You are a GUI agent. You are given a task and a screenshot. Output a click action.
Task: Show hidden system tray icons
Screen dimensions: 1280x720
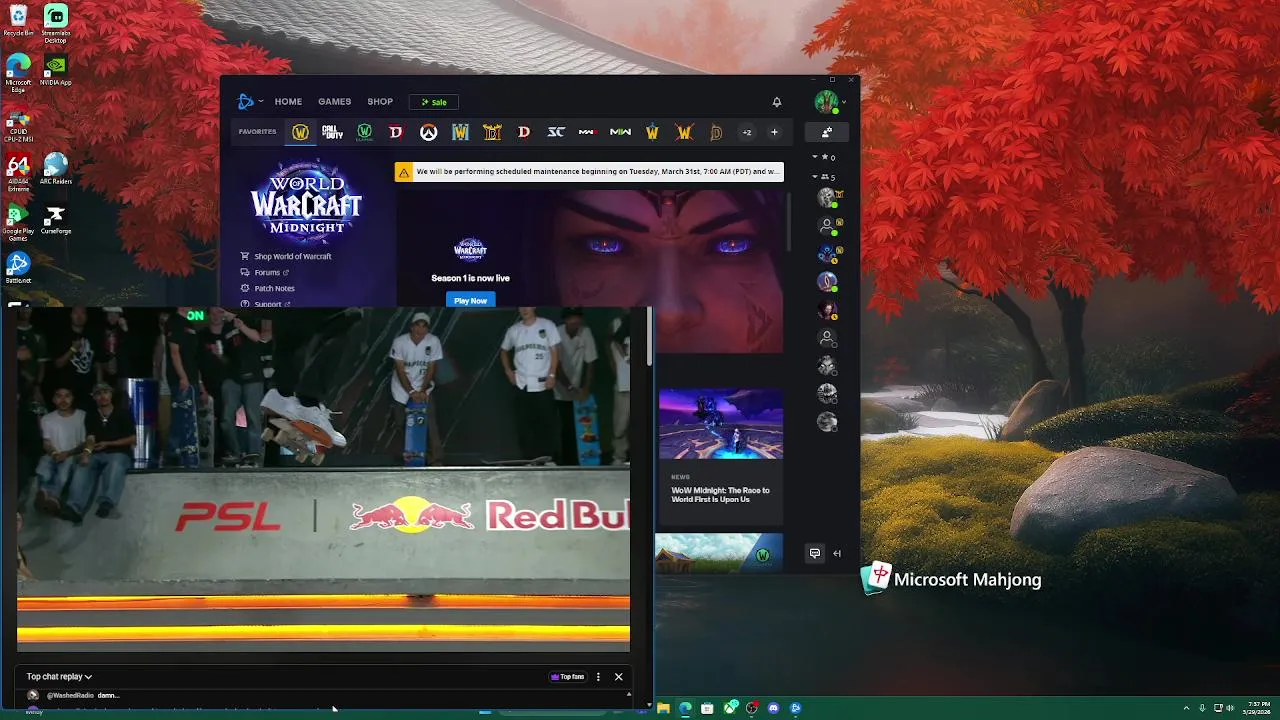pos(1186,708)
